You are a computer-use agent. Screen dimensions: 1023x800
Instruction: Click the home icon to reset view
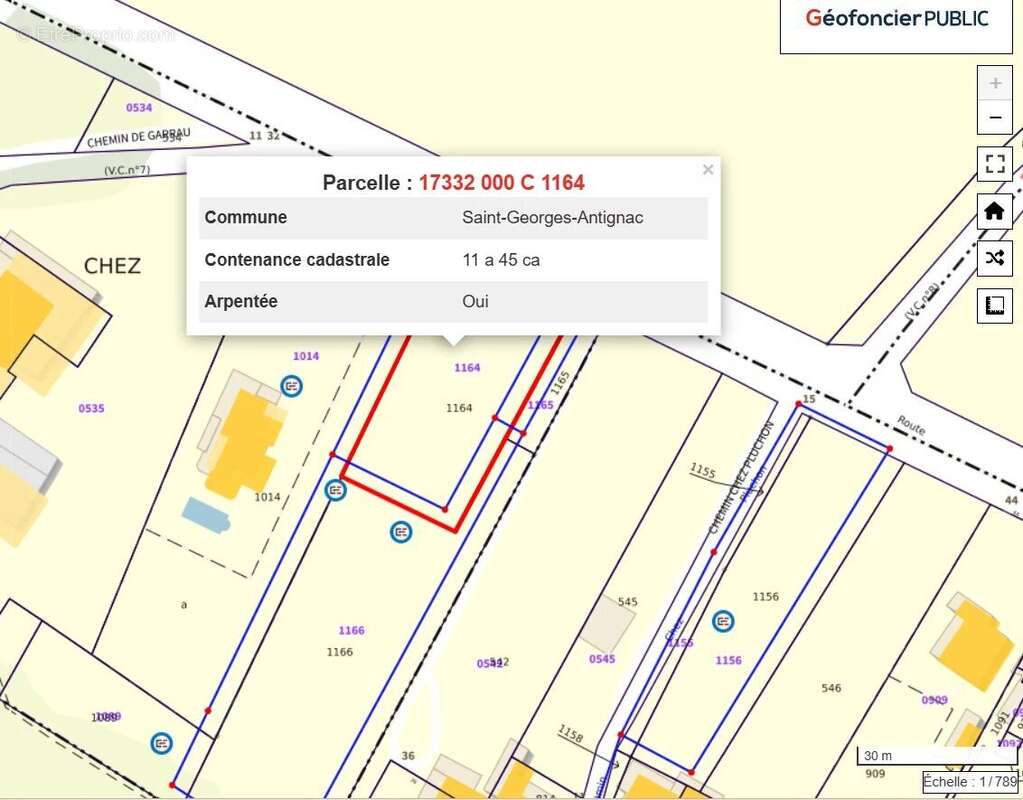[994, 211]
